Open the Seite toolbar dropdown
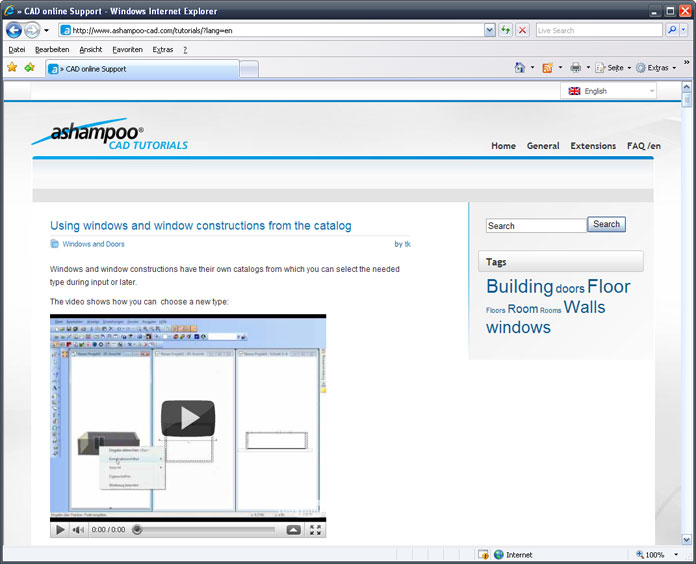This screenshot has width=696, height=564. click(613, 68)
